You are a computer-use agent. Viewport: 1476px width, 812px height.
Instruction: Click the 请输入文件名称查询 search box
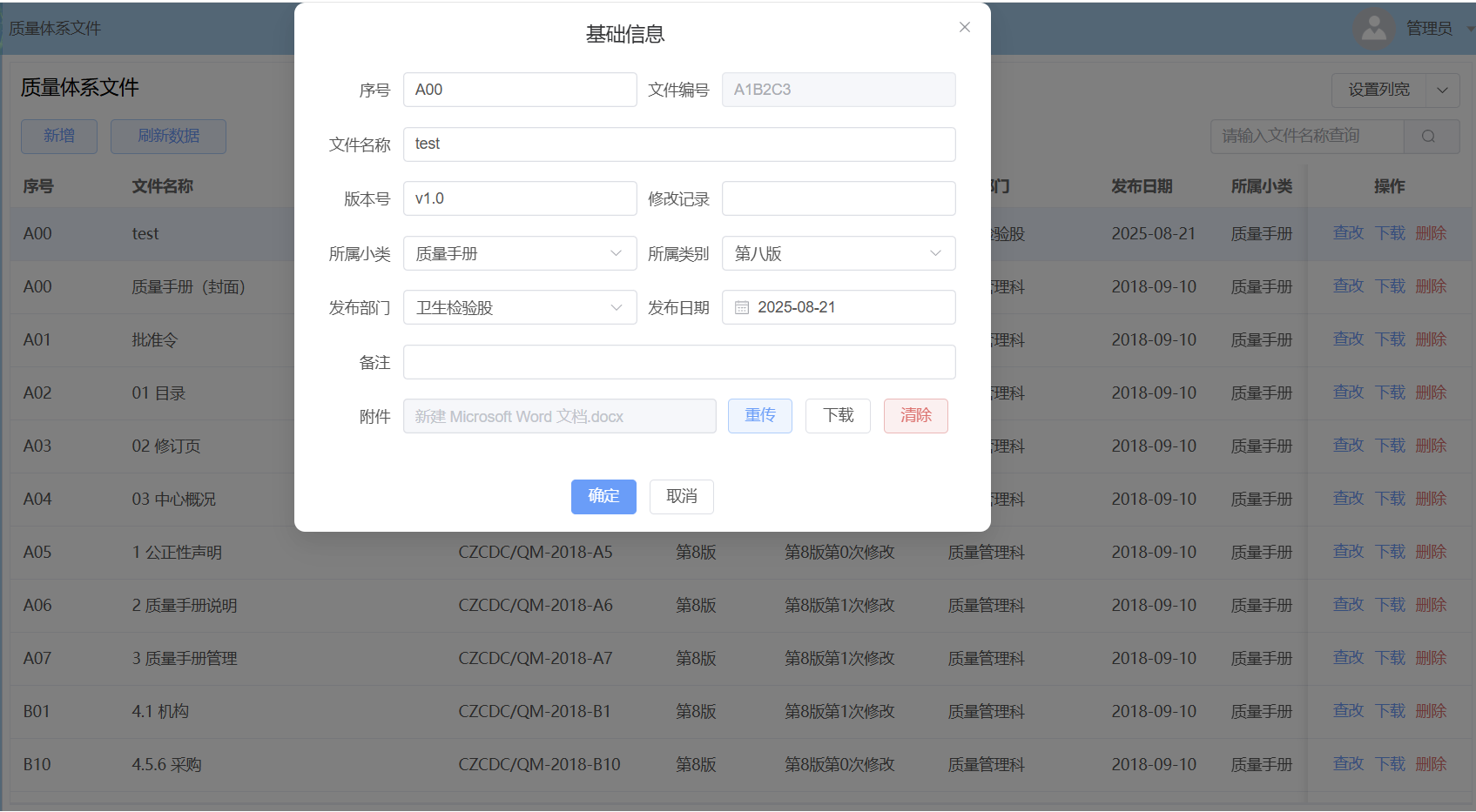tap(1307, 136)
